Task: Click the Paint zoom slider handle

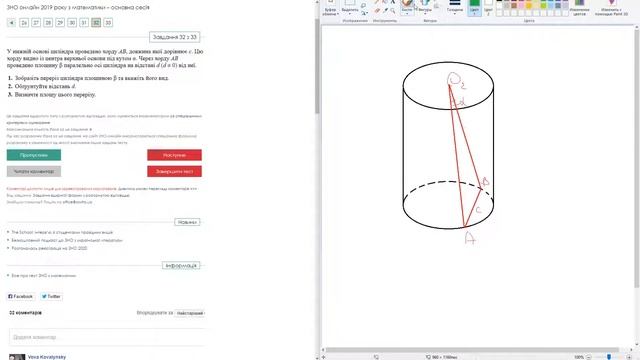Action: click(609, 357)
